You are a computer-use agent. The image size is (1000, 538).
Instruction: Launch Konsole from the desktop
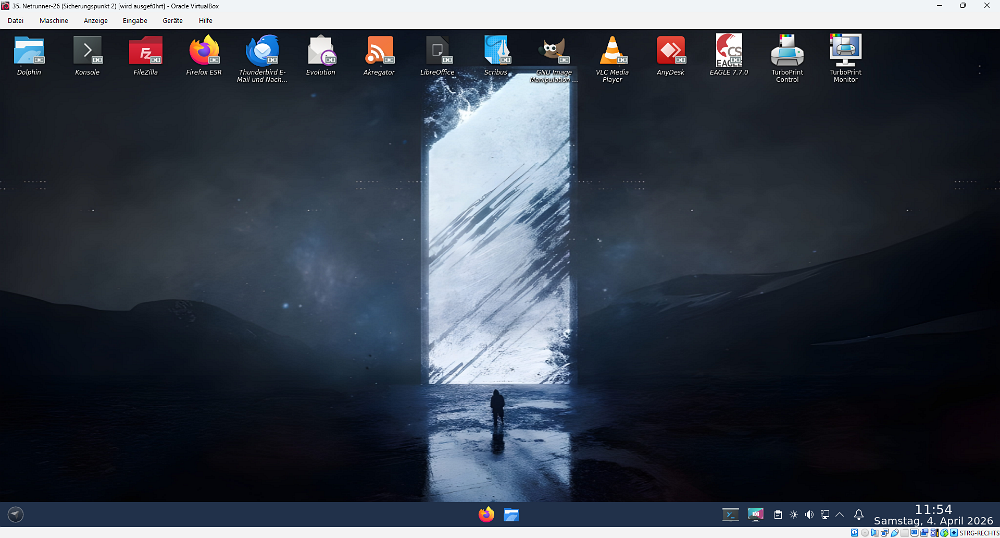click(x=88, y=51)
